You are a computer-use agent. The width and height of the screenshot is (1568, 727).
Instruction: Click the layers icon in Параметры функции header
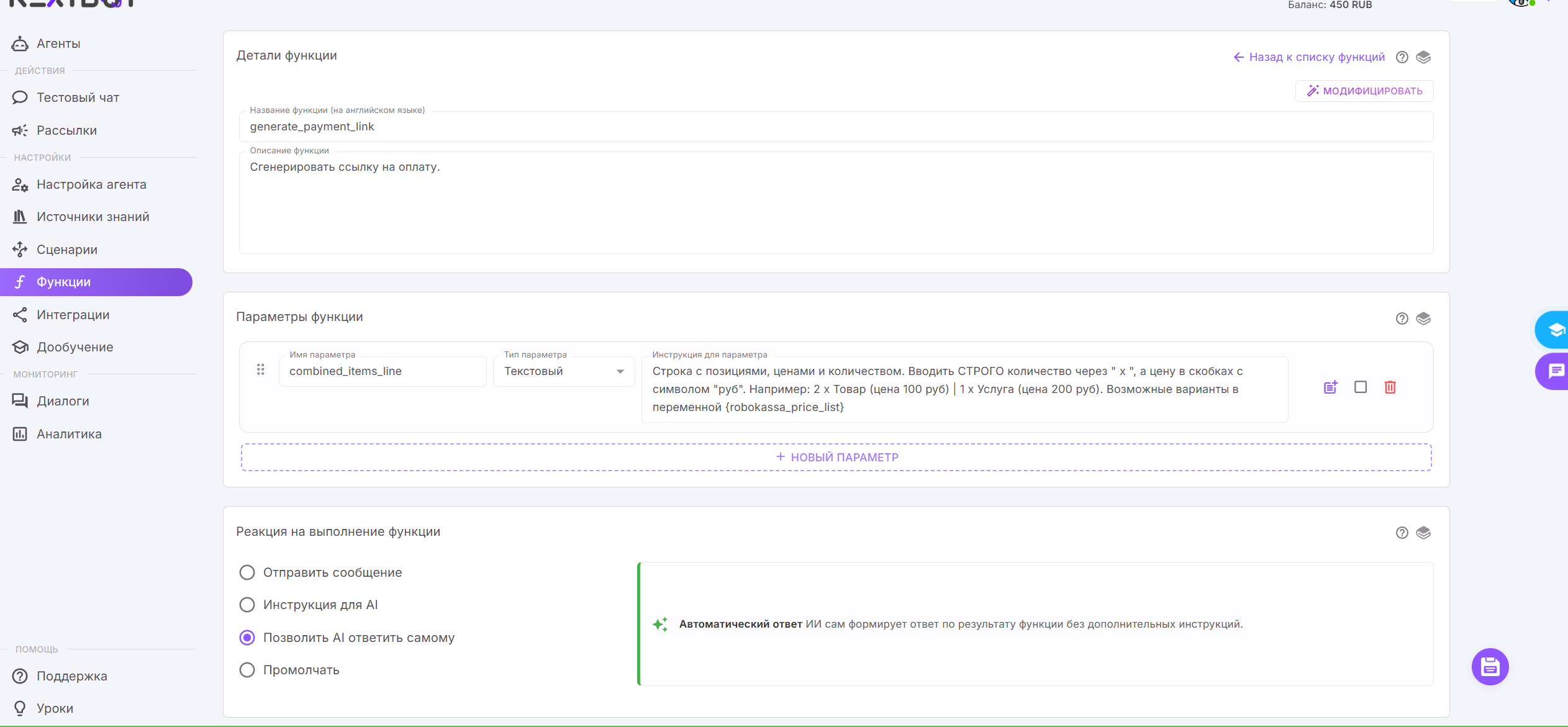(1423, 318)
